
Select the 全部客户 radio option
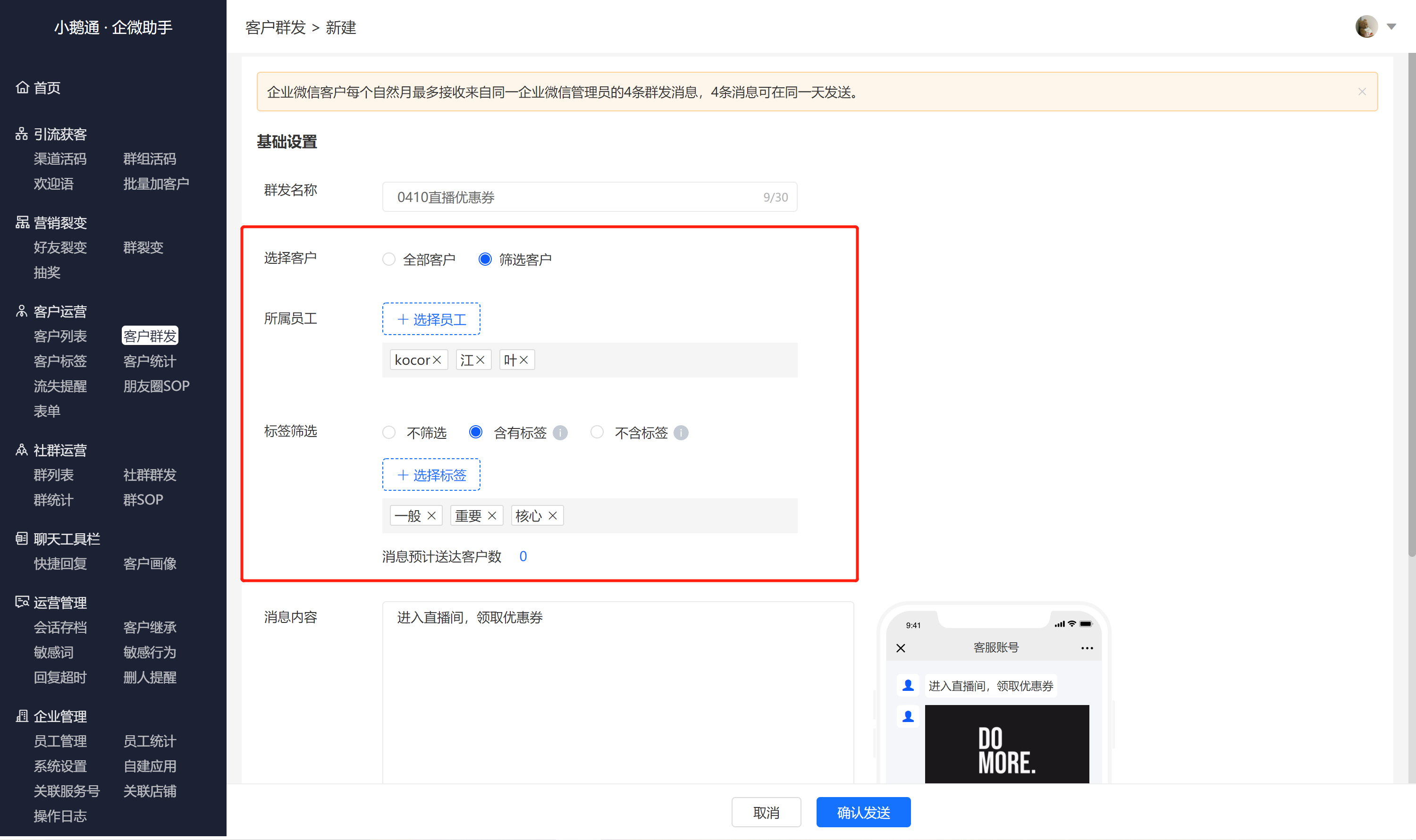pyautogui.click(x=388, y=259)
